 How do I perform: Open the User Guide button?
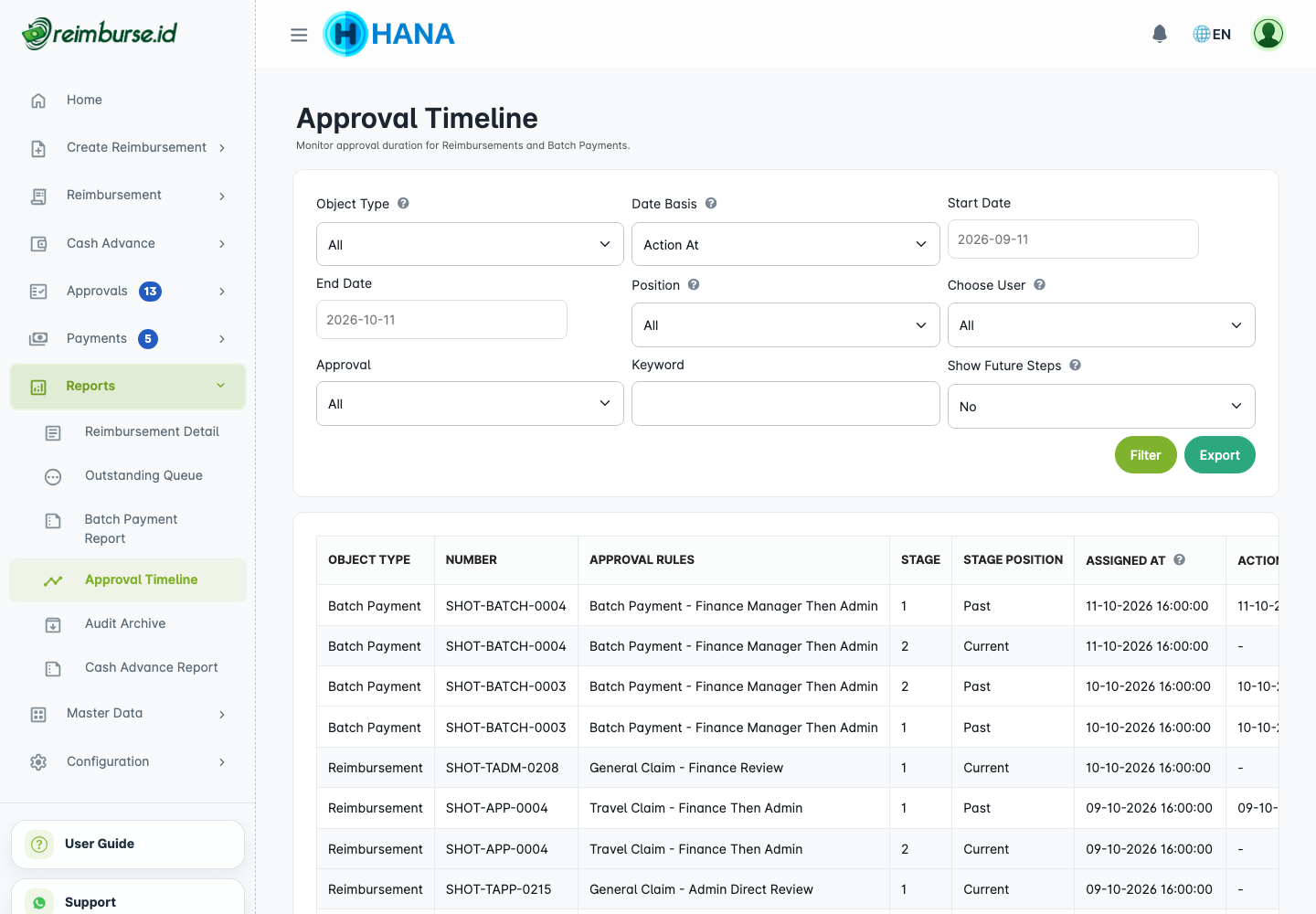128,845
